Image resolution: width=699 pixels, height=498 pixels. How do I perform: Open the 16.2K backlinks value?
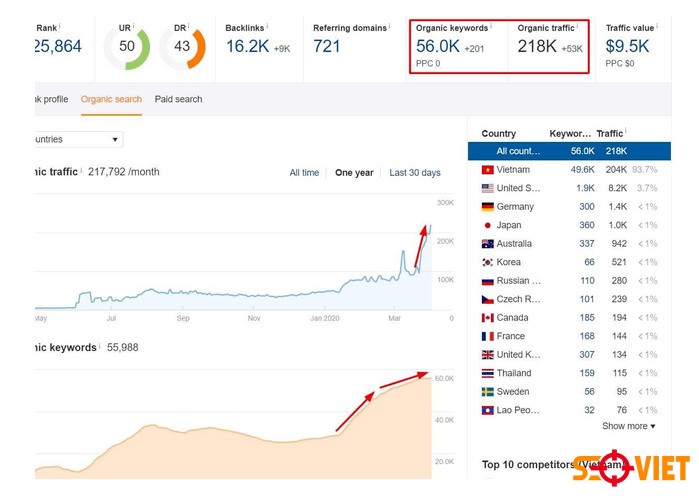(247, 46)
